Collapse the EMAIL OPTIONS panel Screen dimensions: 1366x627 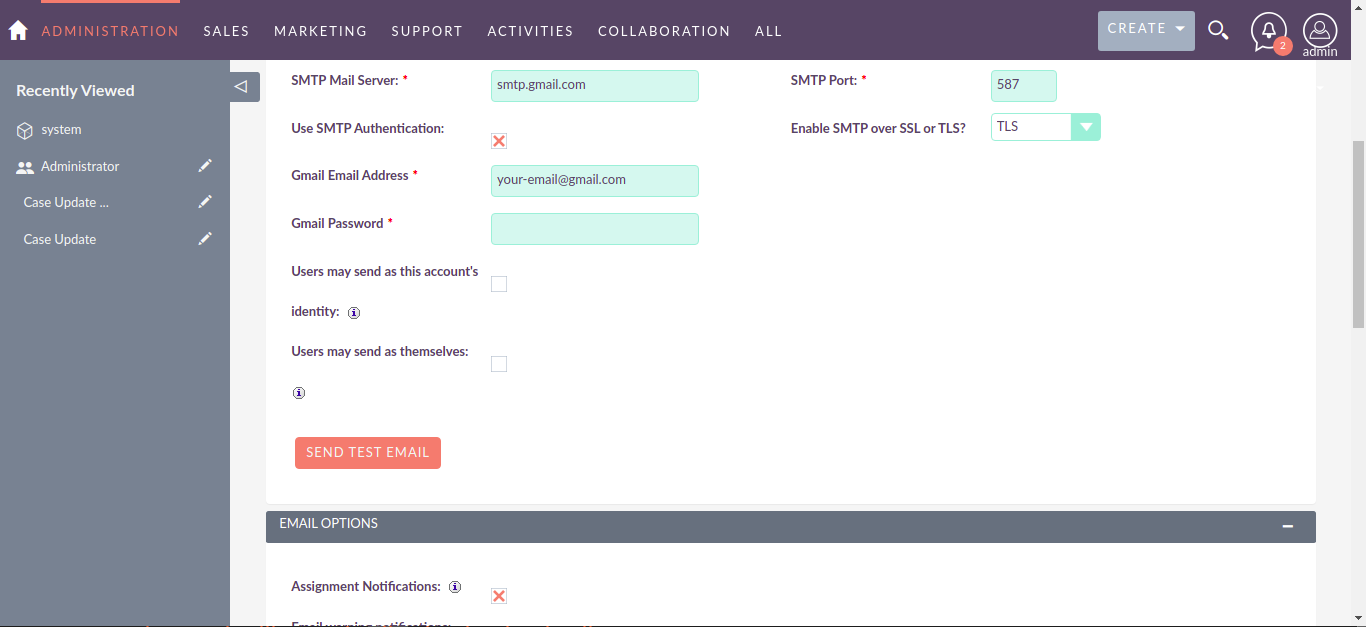coord(1288,524)
